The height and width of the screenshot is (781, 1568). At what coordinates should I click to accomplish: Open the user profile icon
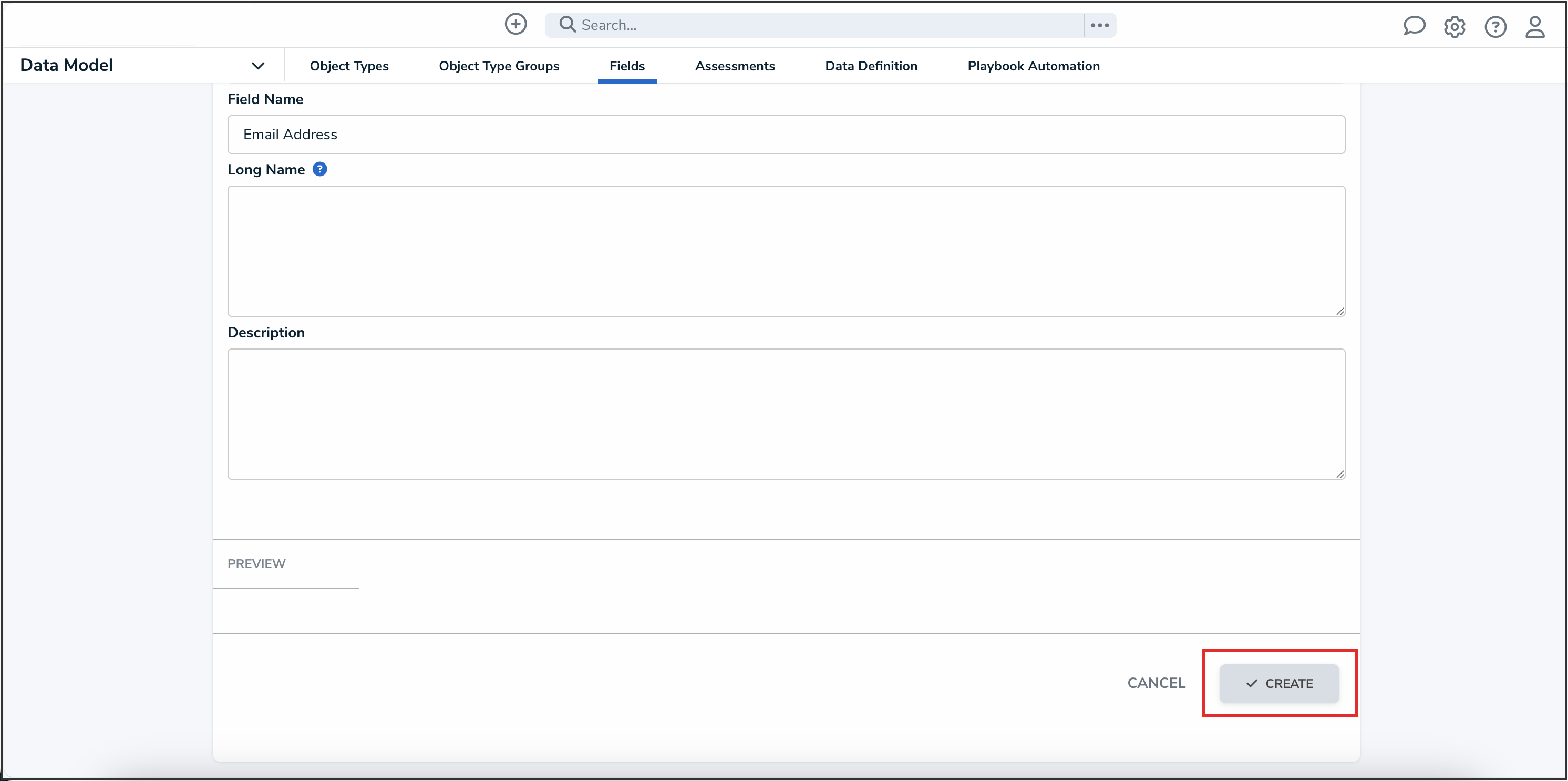(x=1534, y=27)
